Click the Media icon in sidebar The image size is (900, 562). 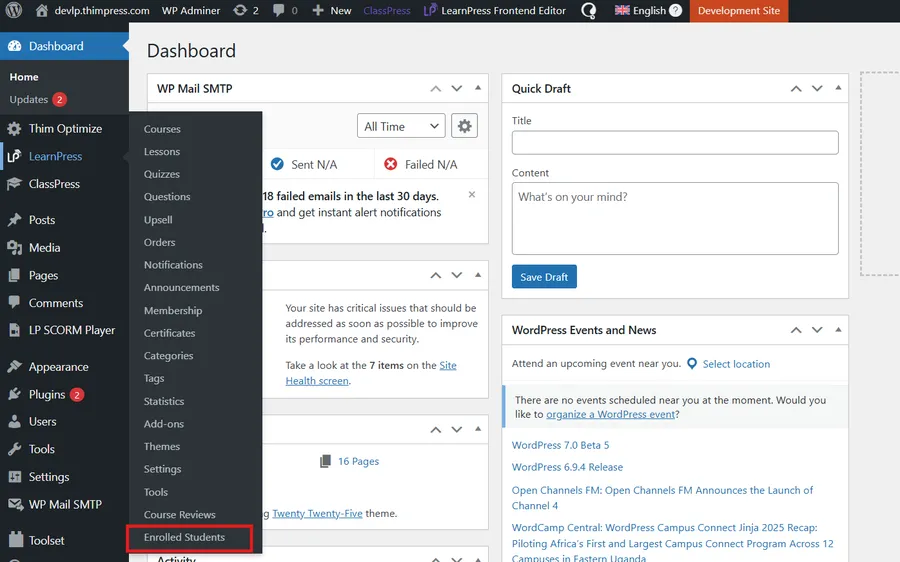[14, 247]
